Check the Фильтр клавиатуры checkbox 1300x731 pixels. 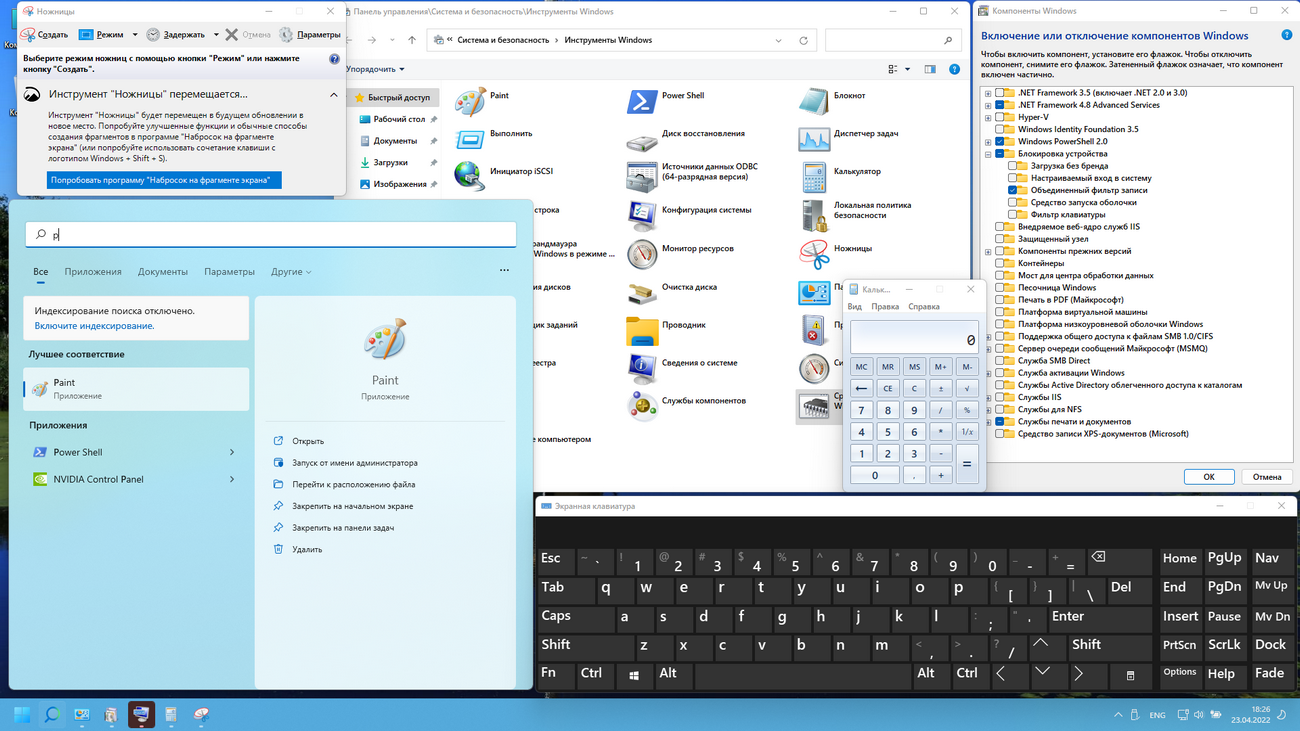point(1013,215)
